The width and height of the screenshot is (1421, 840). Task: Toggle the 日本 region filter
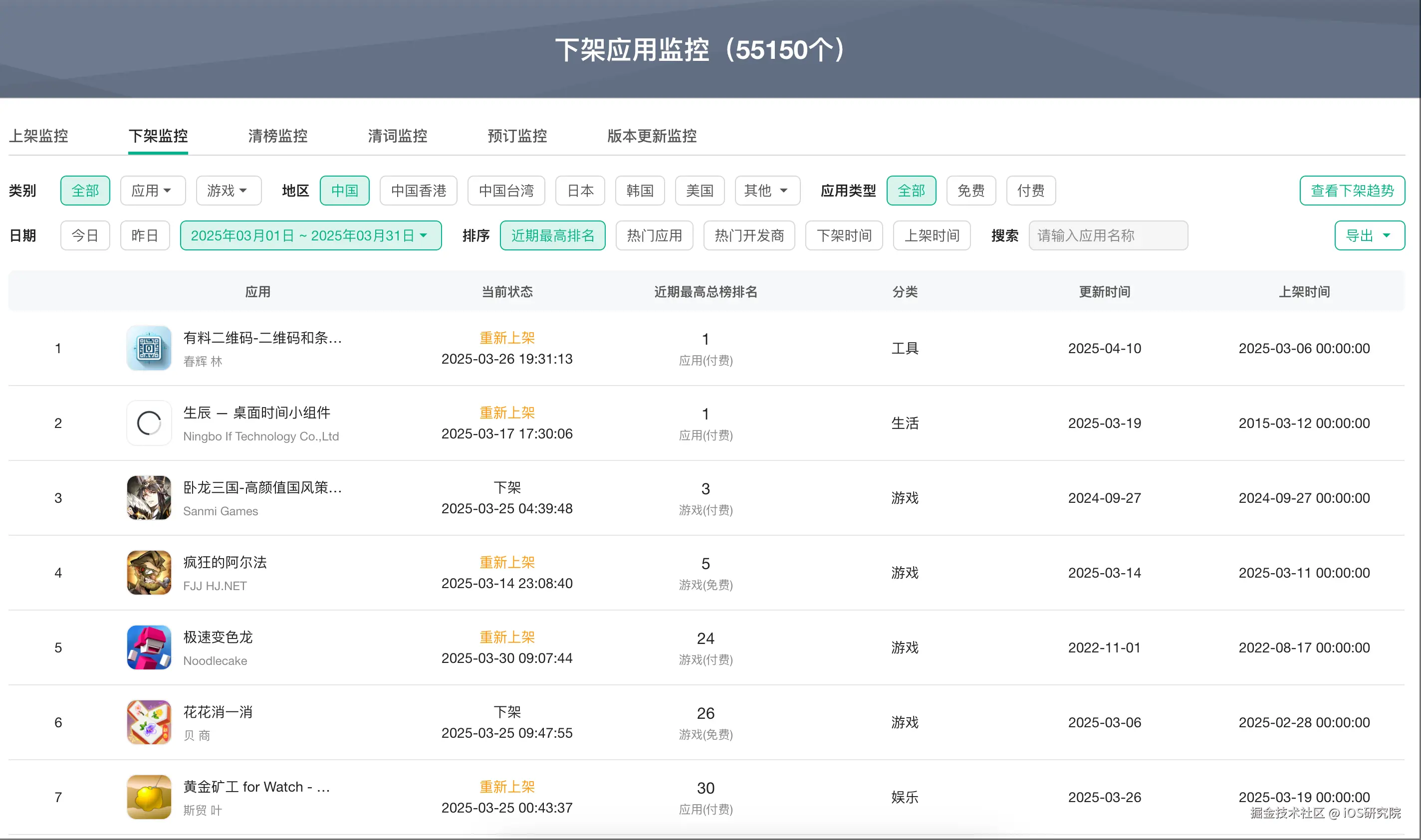pyautogui.click(x=580, y=191)
